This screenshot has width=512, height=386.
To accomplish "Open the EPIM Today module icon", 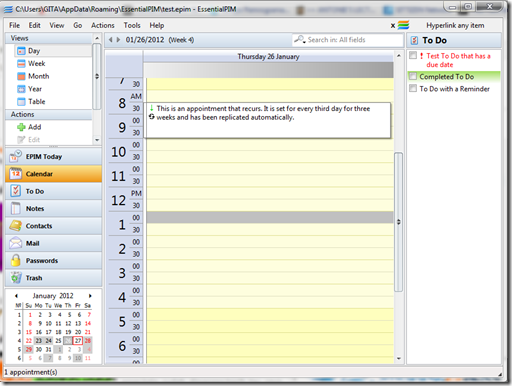I will [x=15, y=156].
